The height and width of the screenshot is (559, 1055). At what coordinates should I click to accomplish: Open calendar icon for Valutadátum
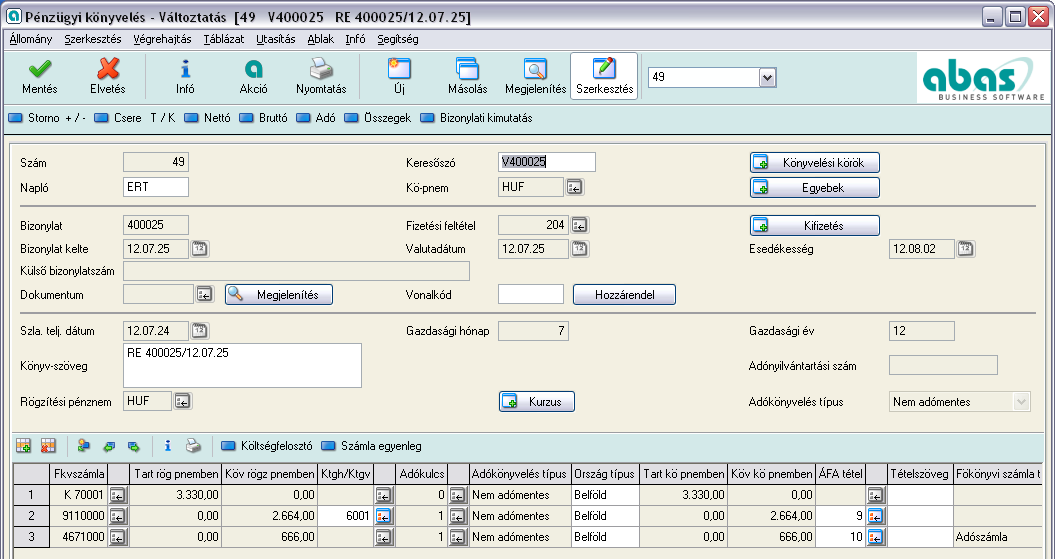[x=580, y=249]
